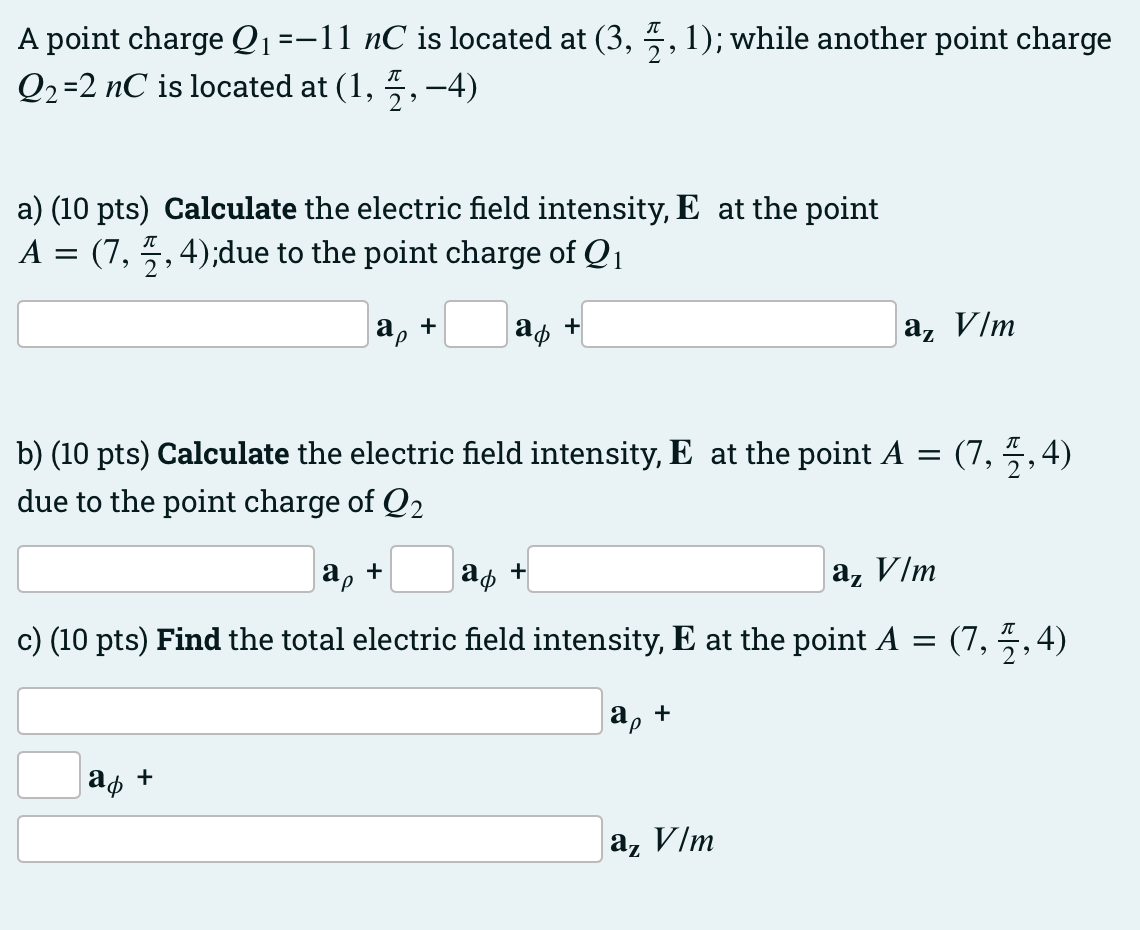Click the aρ answer field in part a

pyautogui.click(x=190, y=324)
